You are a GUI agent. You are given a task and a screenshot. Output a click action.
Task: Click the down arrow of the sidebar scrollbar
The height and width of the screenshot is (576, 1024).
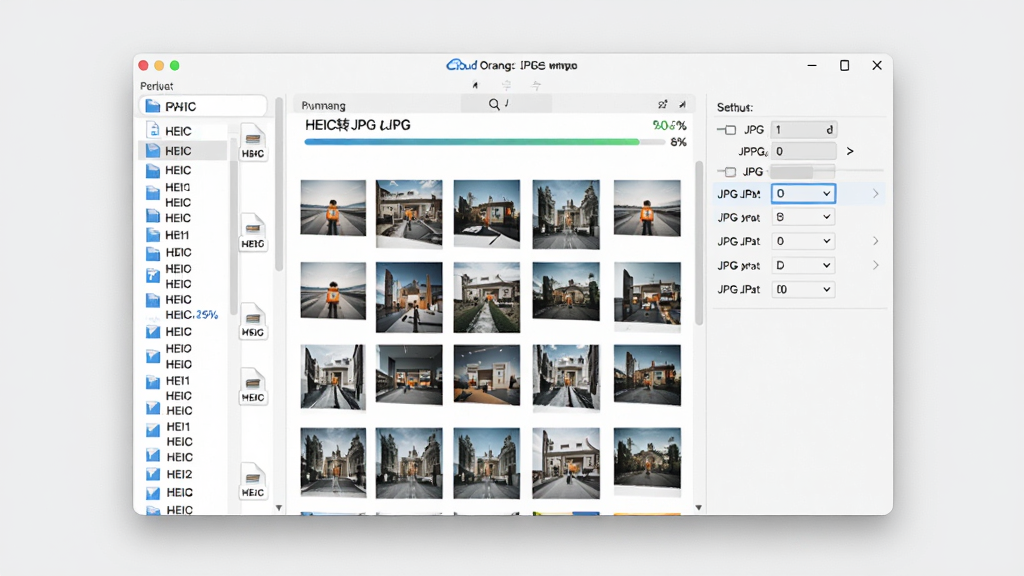pos(279,507)
